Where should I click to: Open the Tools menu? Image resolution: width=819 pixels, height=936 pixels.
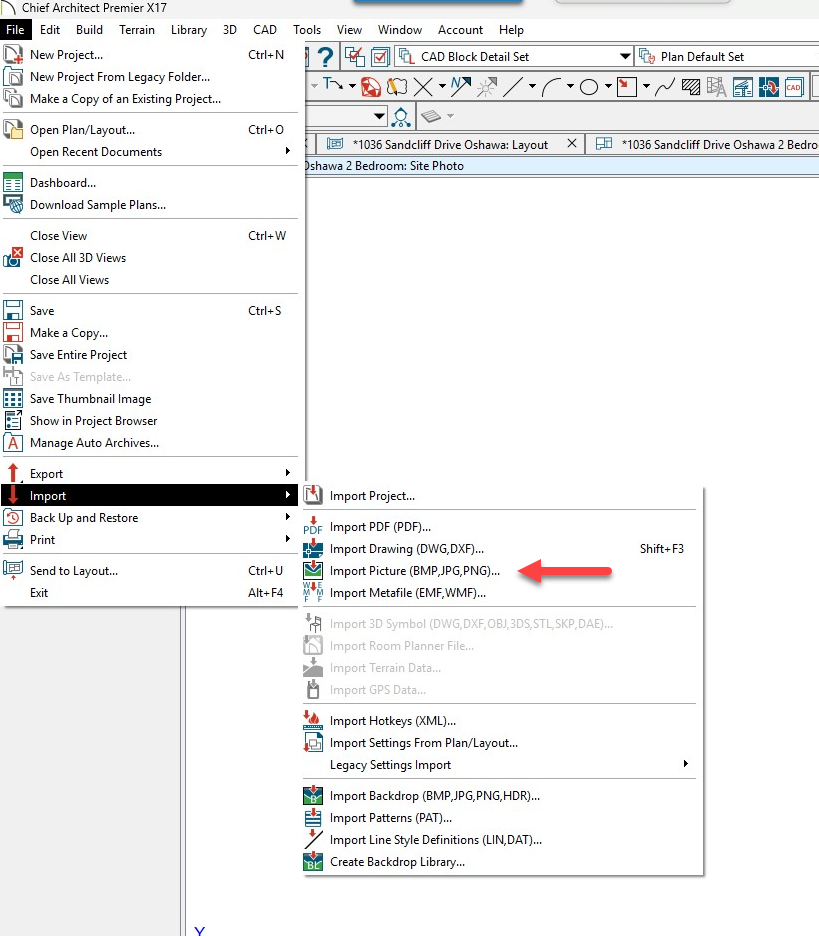[307, 30]
